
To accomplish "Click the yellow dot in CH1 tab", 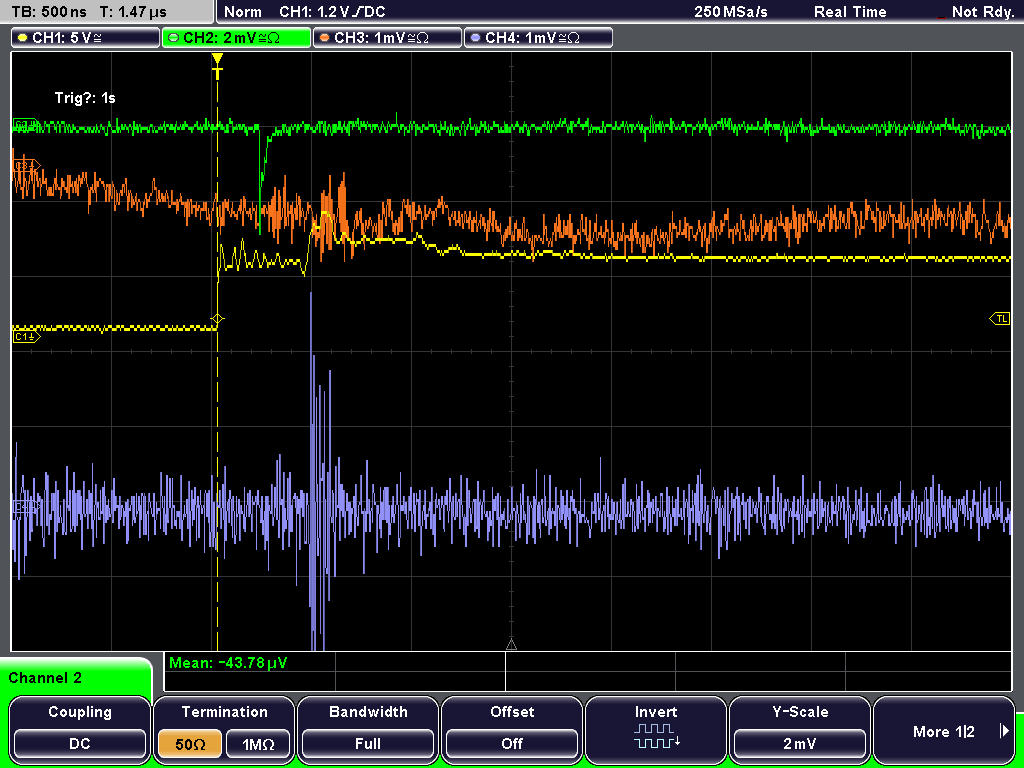I will click(x=22, y=38).
